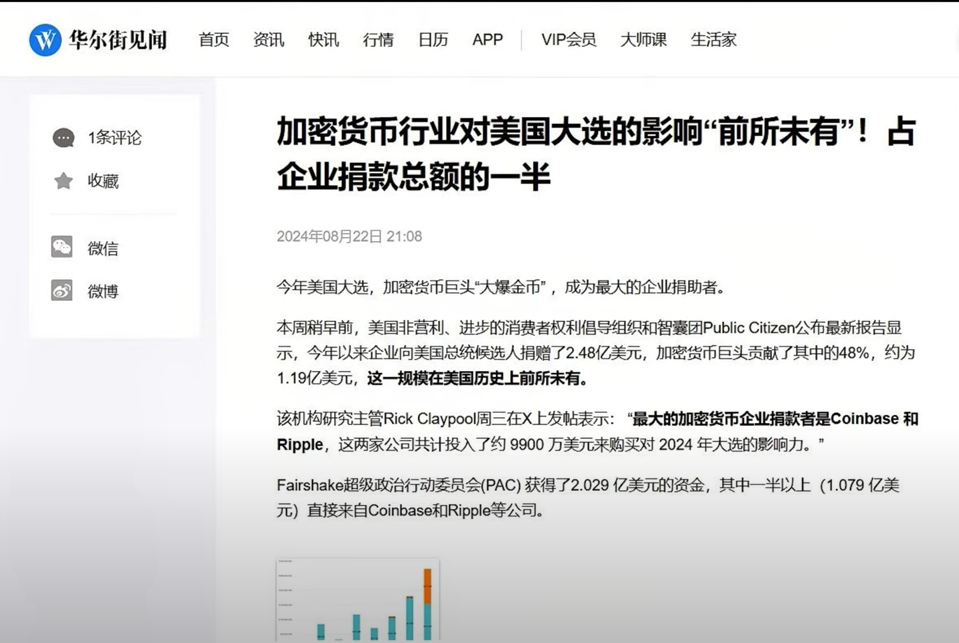Screen dimensions: 959x643
Task: Click the 微信 share label
Action: (x=103, y=248)
